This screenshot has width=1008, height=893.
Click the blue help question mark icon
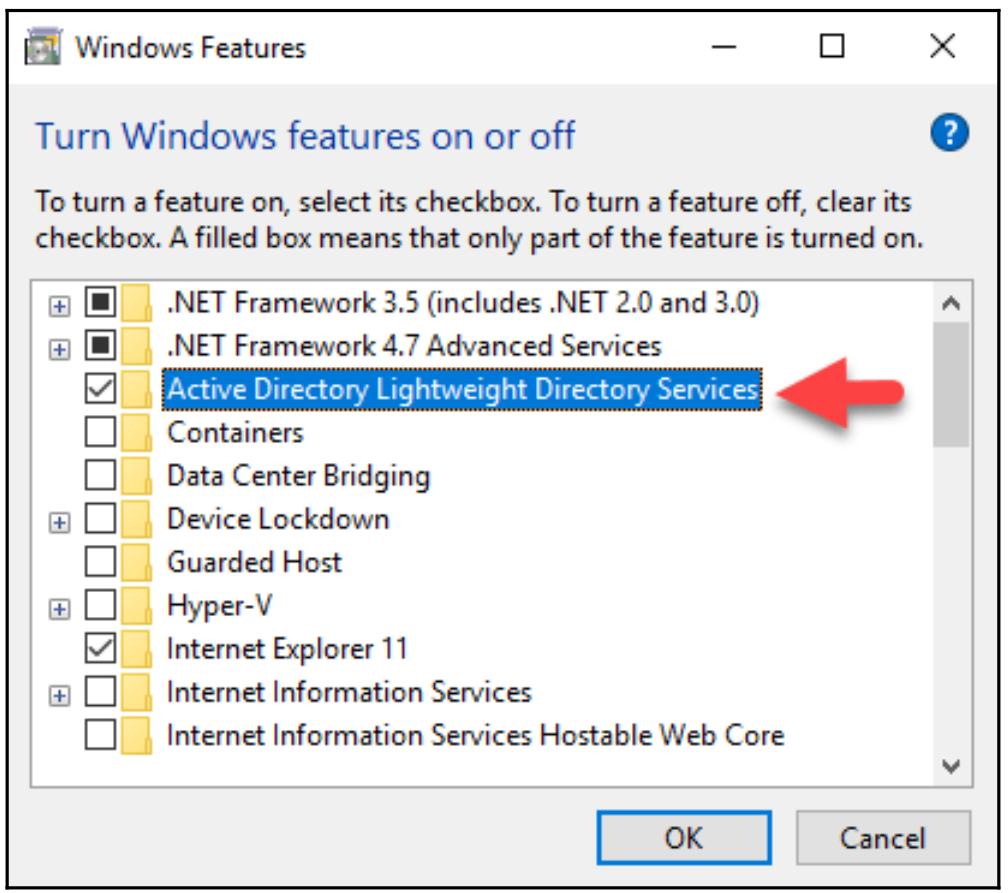click(x=948, y=133)
